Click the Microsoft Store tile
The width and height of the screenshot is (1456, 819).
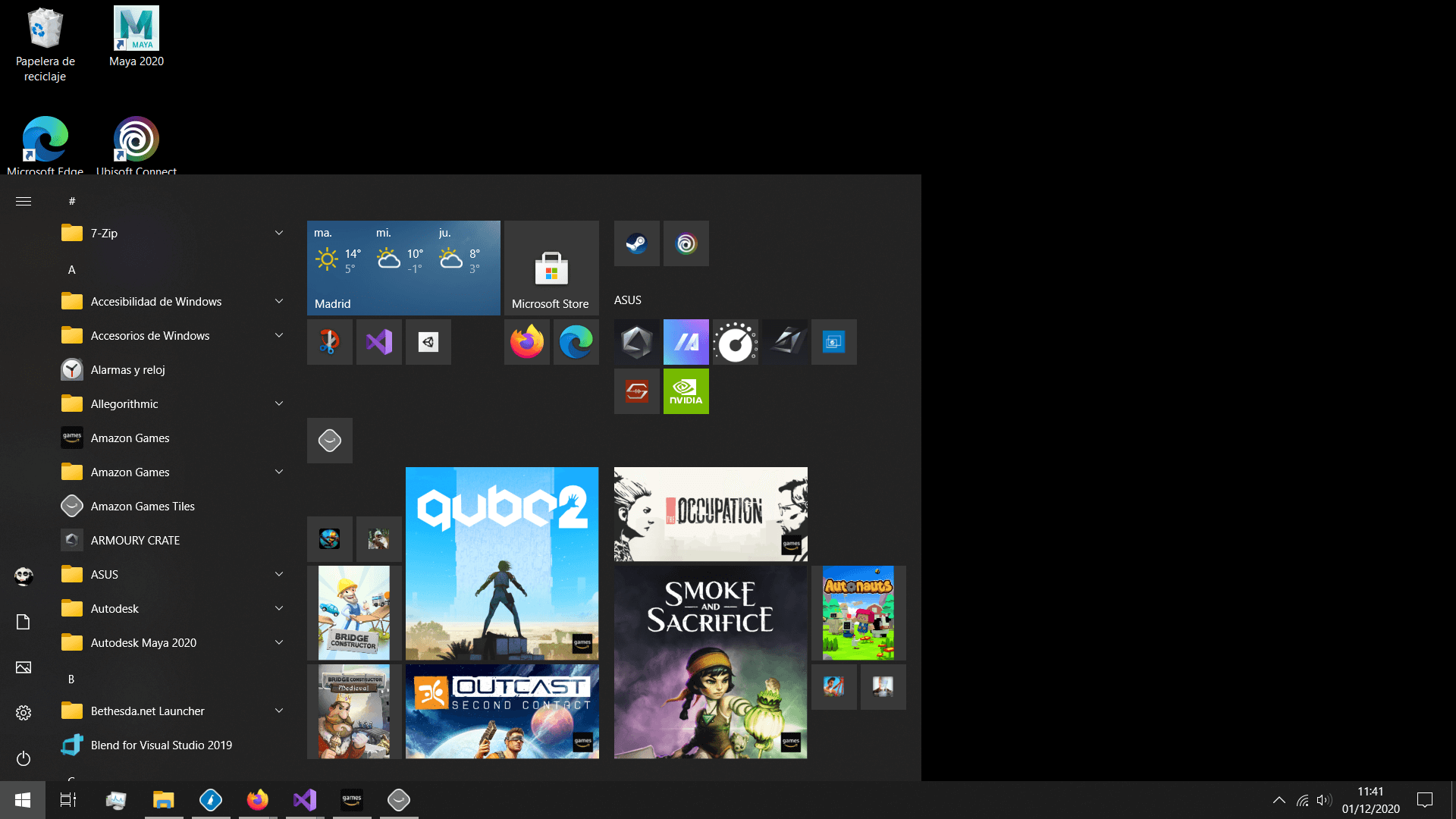tap(551, 268)
